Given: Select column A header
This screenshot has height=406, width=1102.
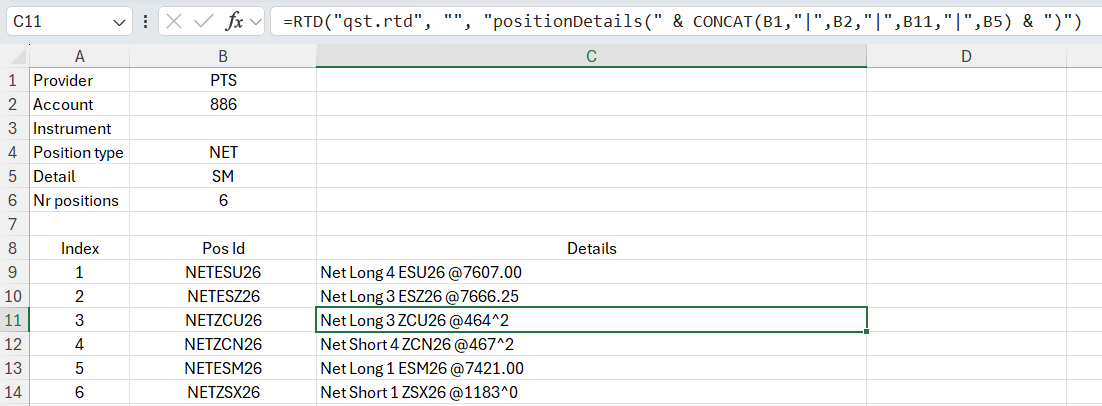Looking at the screenshot, I should tap(79, 56).
